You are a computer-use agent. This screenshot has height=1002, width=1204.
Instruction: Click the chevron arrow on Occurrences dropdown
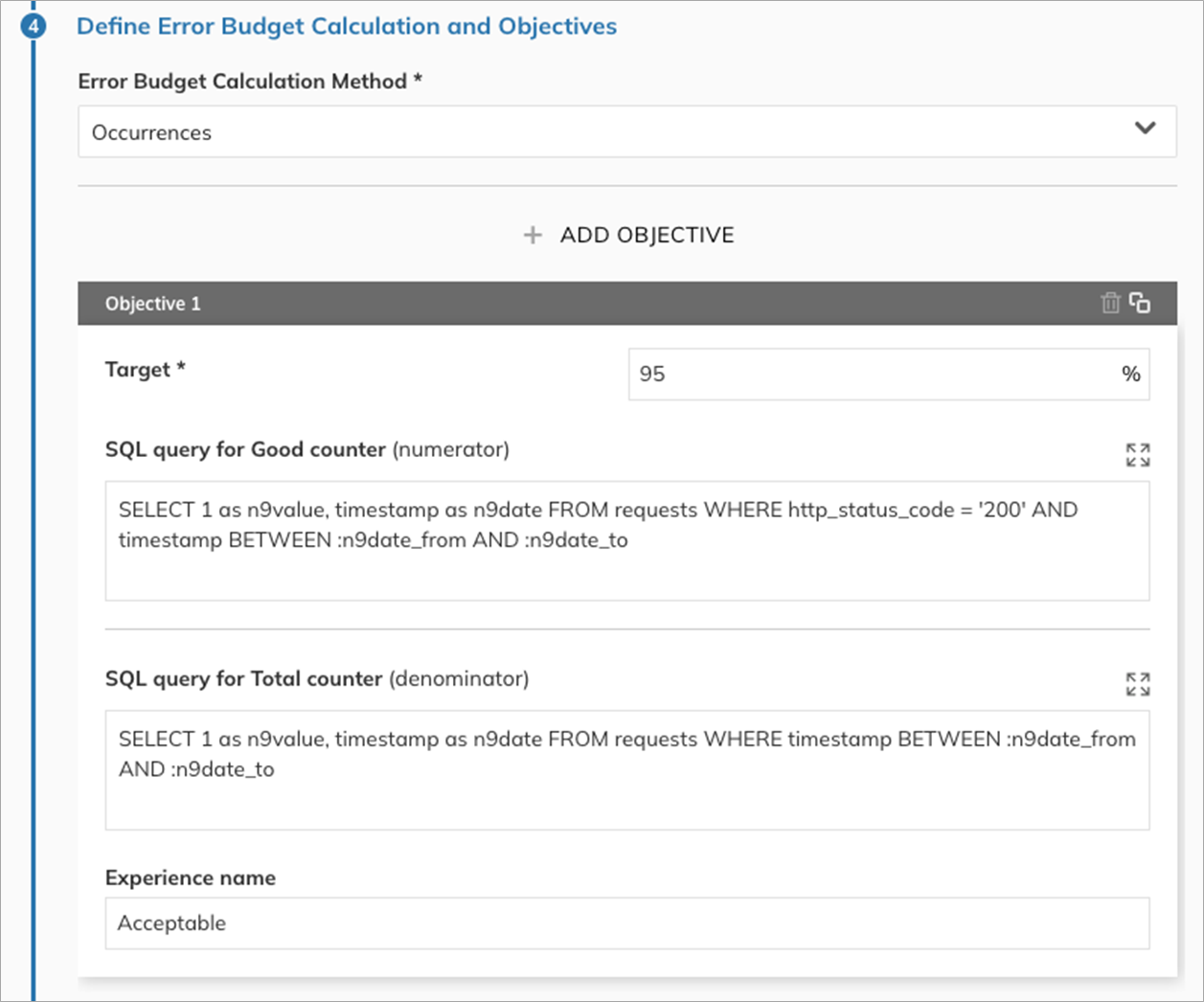pos(1145,128)
